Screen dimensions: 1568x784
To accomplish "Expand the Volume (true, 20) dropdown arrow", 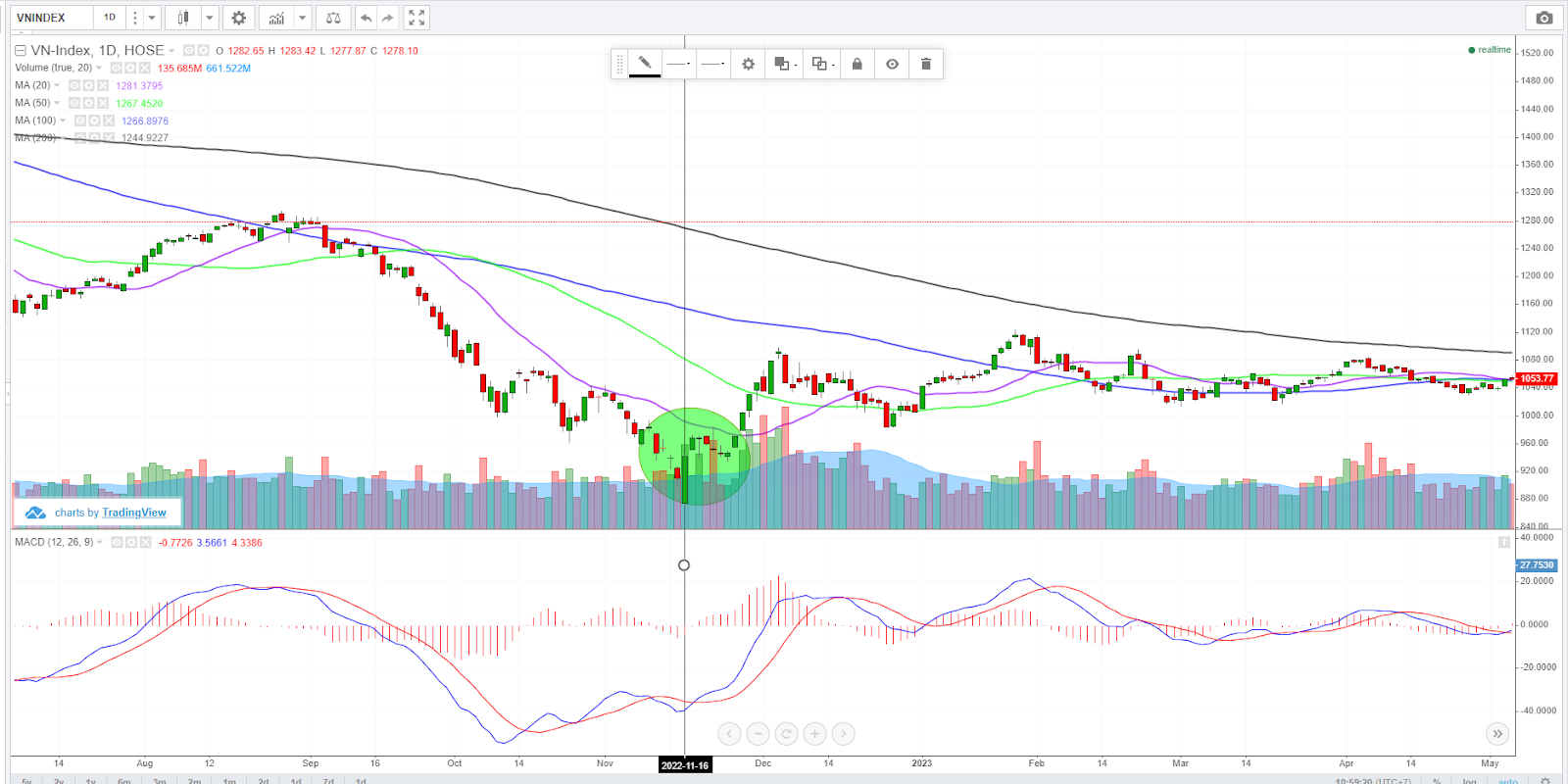I will [x=99, y=69].
